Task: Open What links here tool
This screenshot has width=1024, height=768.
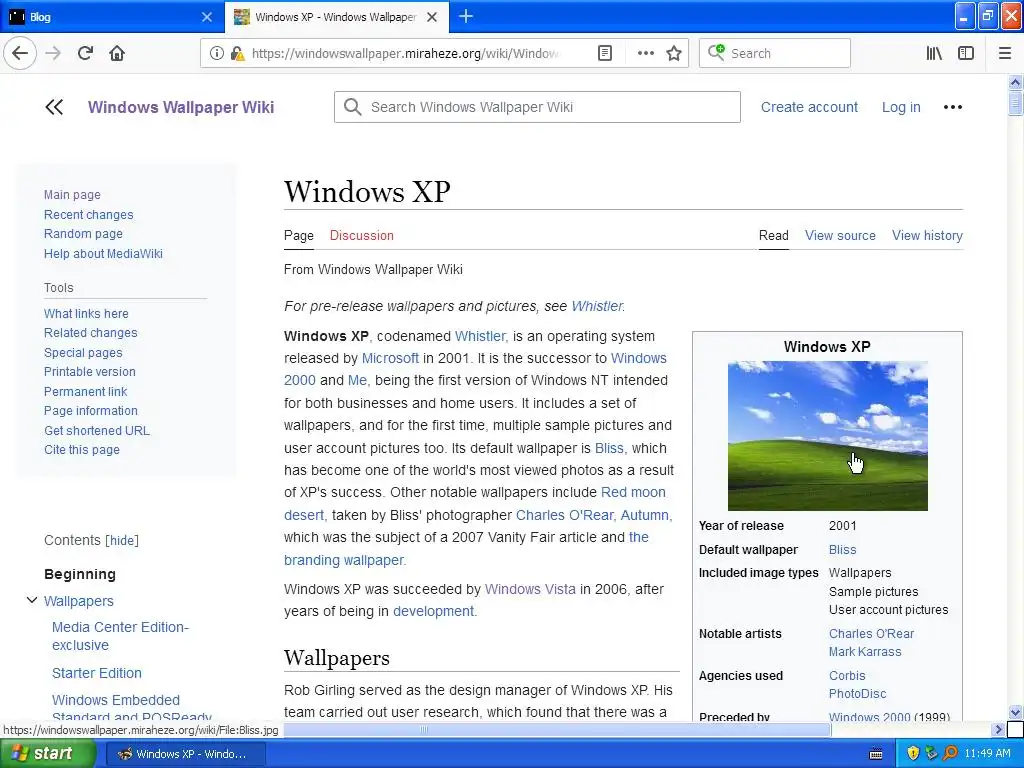Action: tap(86, 313)
